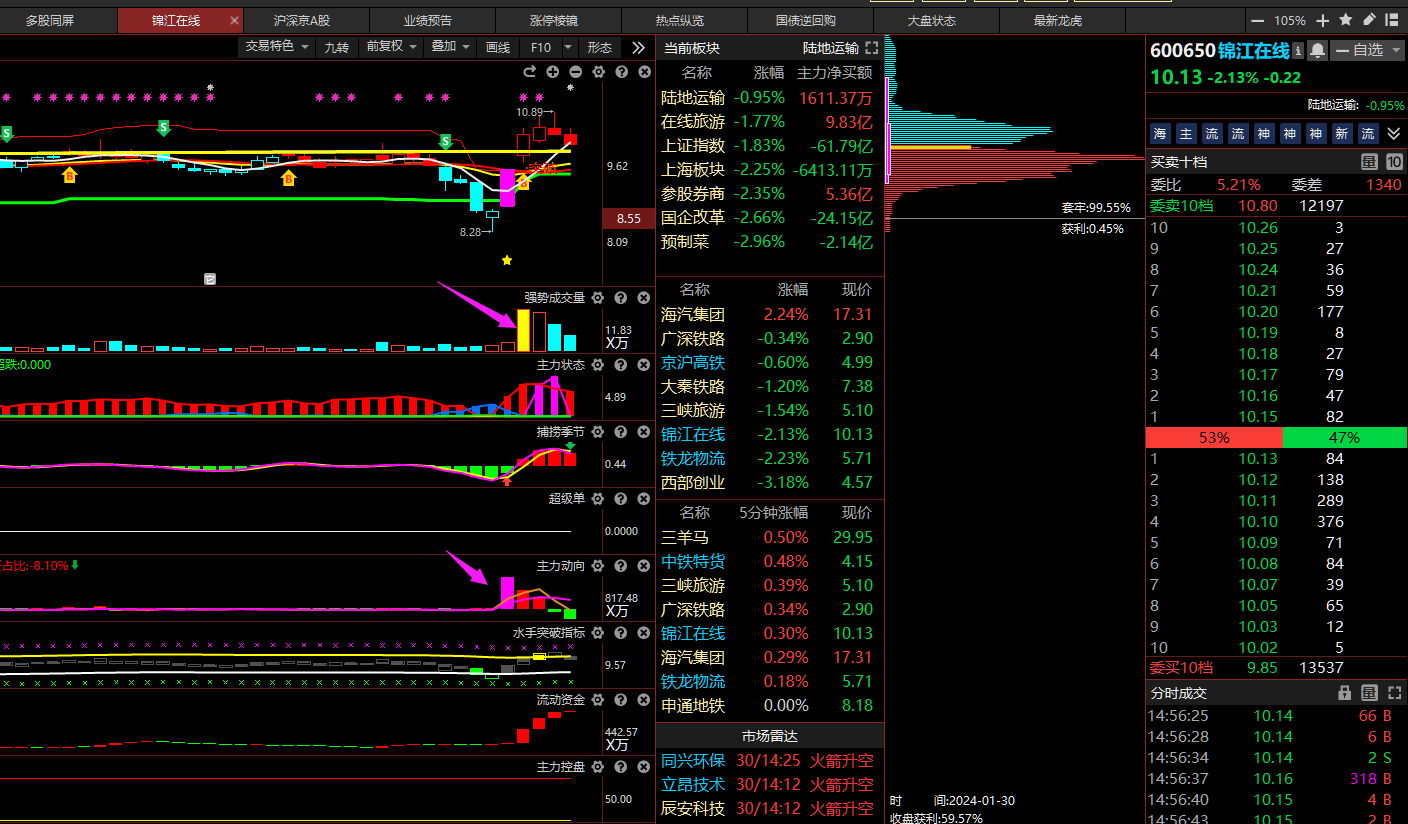
Task: Open stock info icon next to 锦江在线
Action: (x=1298, y=50)
